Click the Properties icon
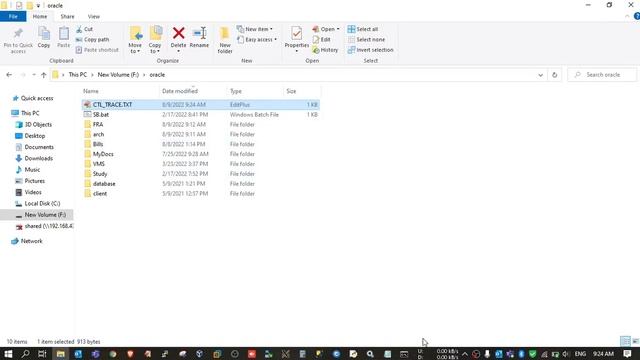Screen dimensions: 640x360 pyautogui.click(x=297, y=34)
